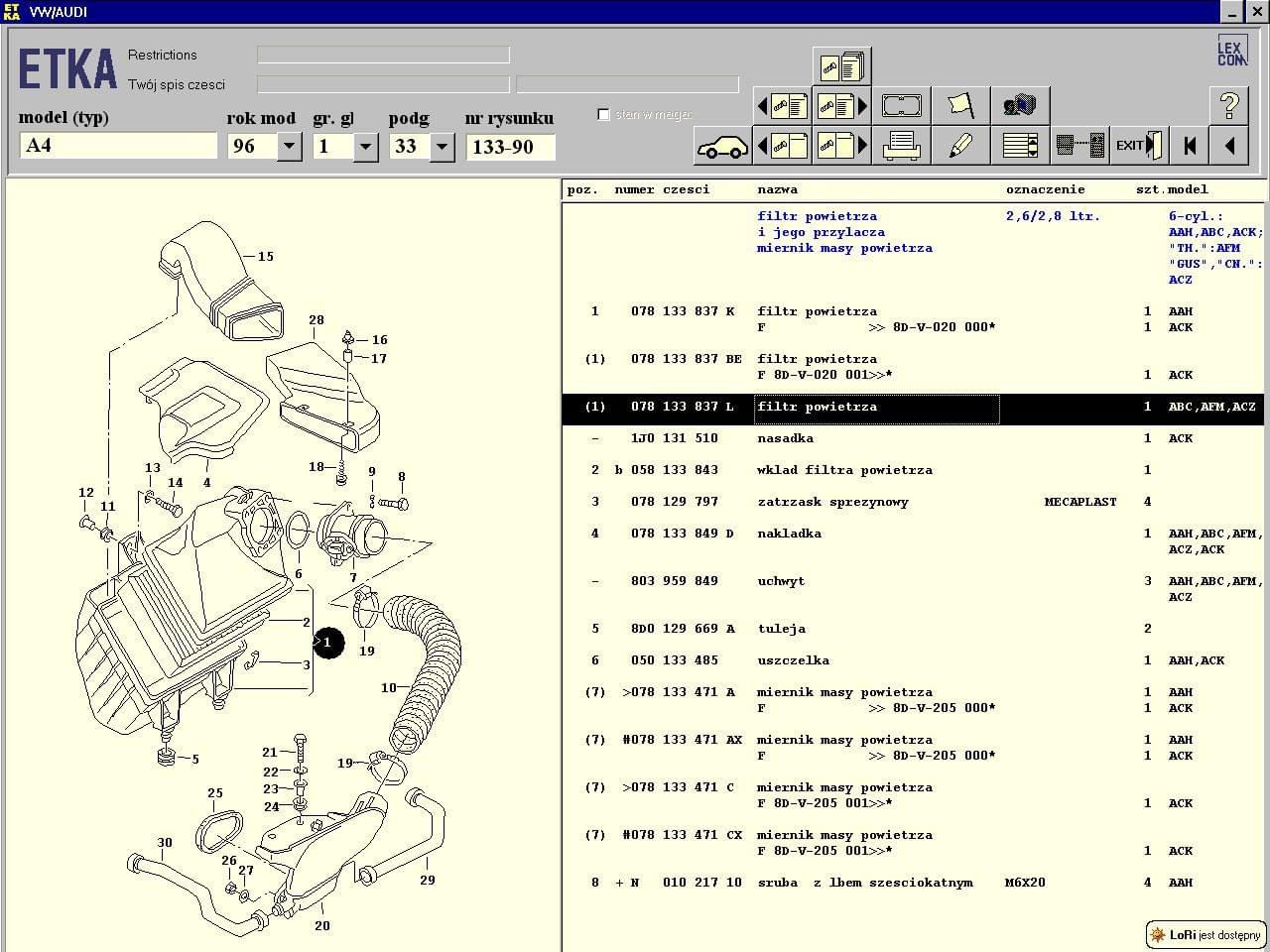
Task: Click the model (typ) field A4
Action: [x=118, y=146]
